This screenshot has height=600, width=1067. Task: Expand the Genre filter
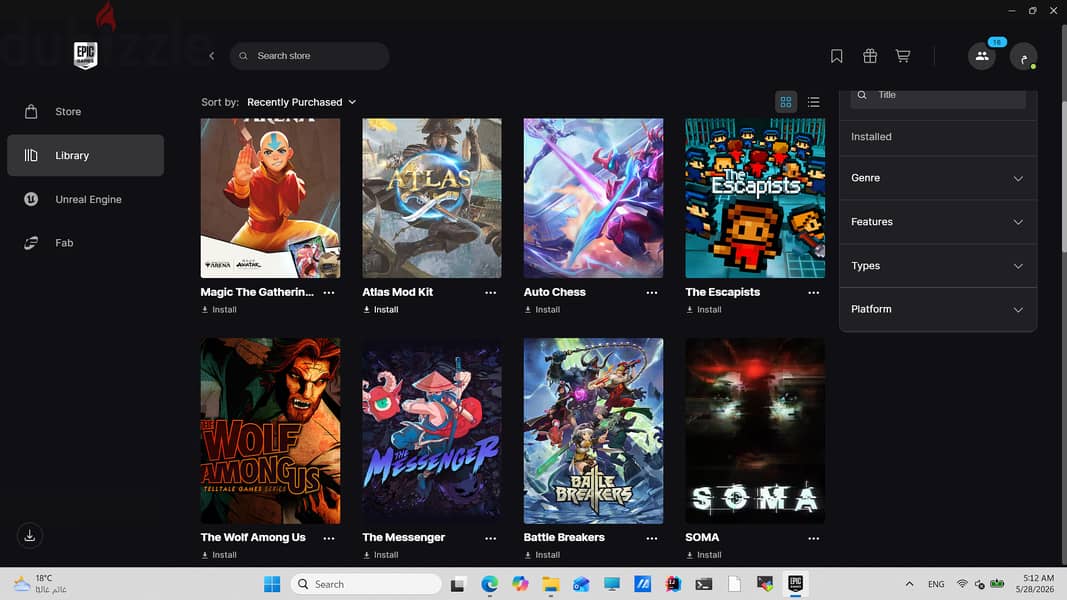coord(938,178)
